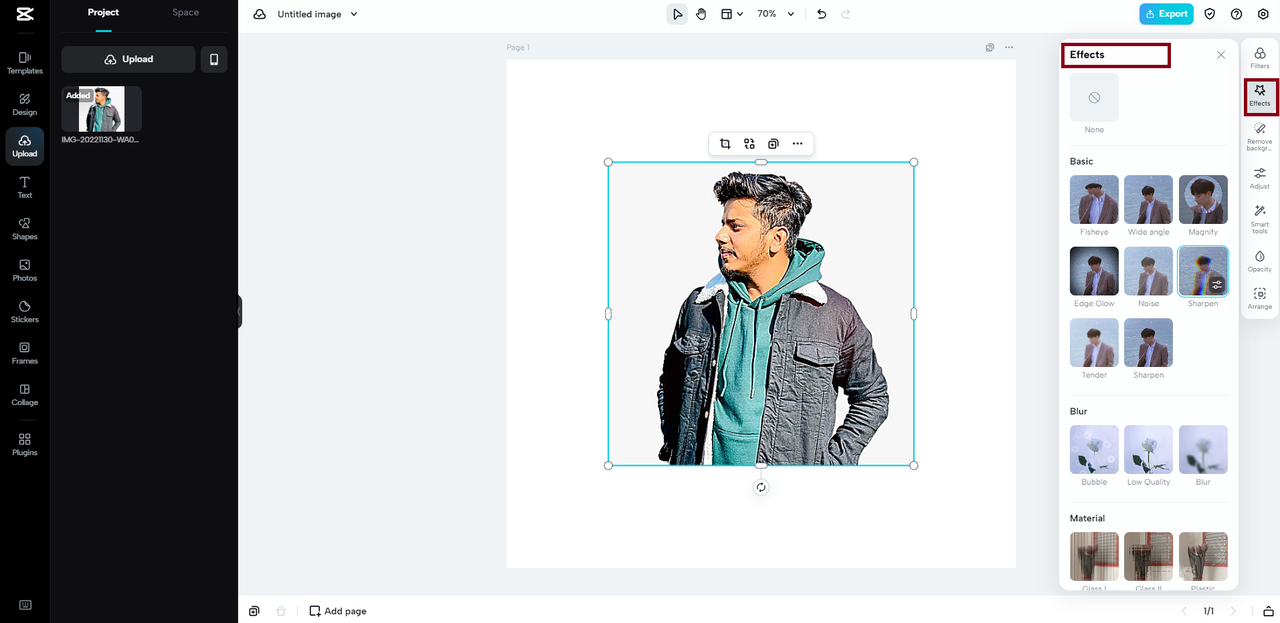Open the Filters panel

1259,57
